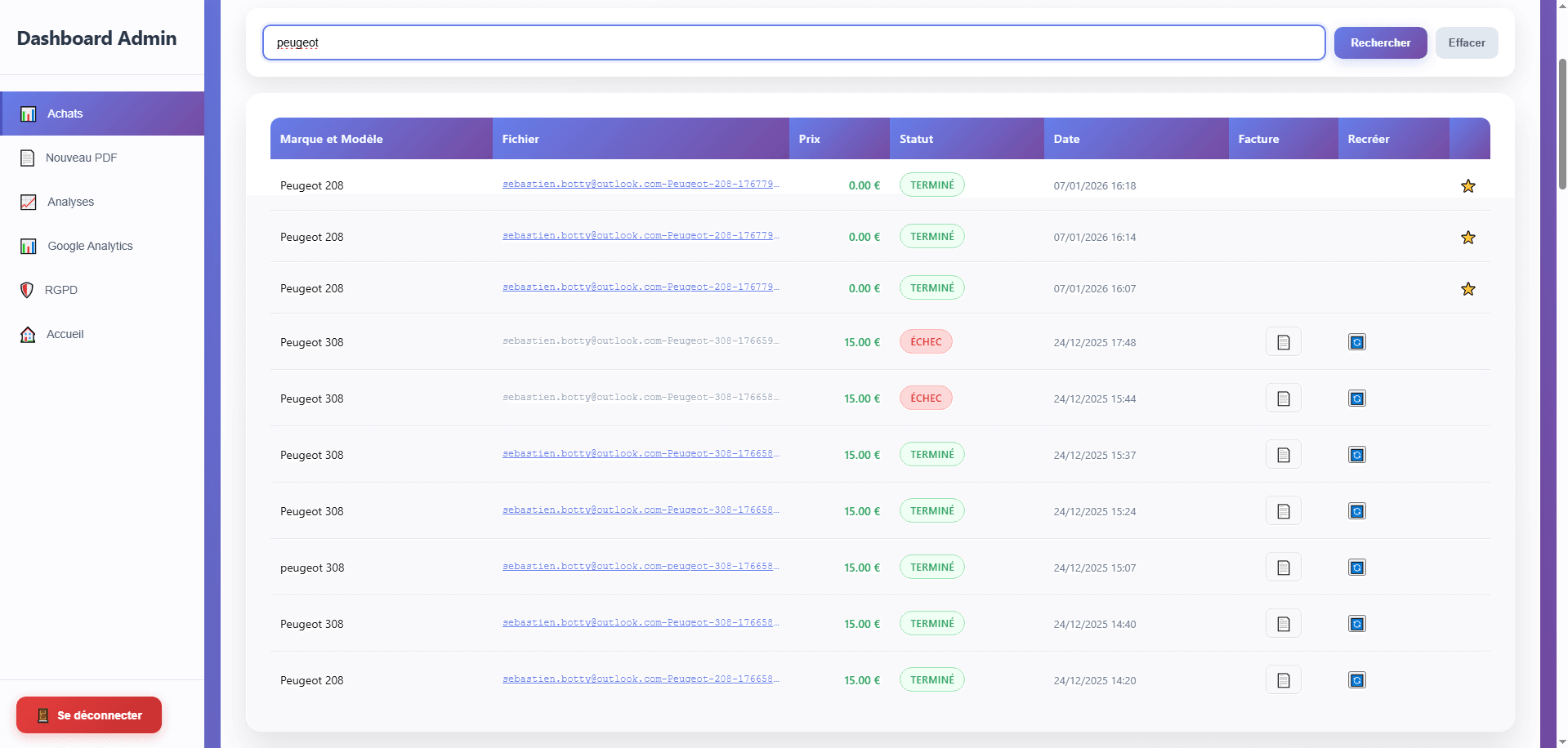The height and width of the screenshot is (748, 1568).
Task: Click the Marque et Modèle column header
Action: [382, 139]
